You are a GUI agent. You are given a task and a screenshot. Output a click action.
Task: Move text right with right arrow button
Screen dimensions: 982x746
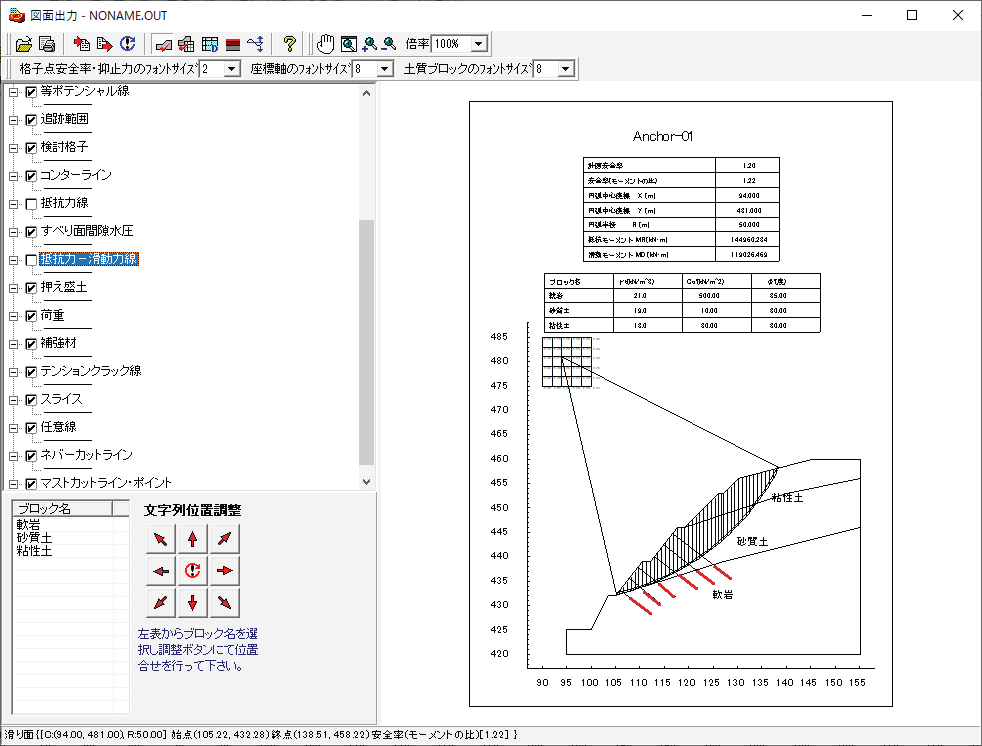(226, 572)
